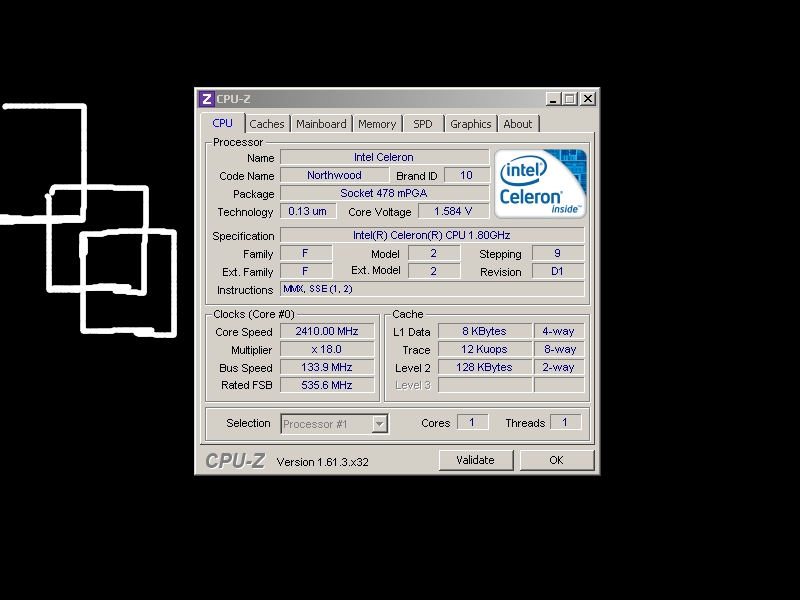Switch to the Caches tab
Image resolution: width=800 pixels, height=600 pixels.
(267, 124)
